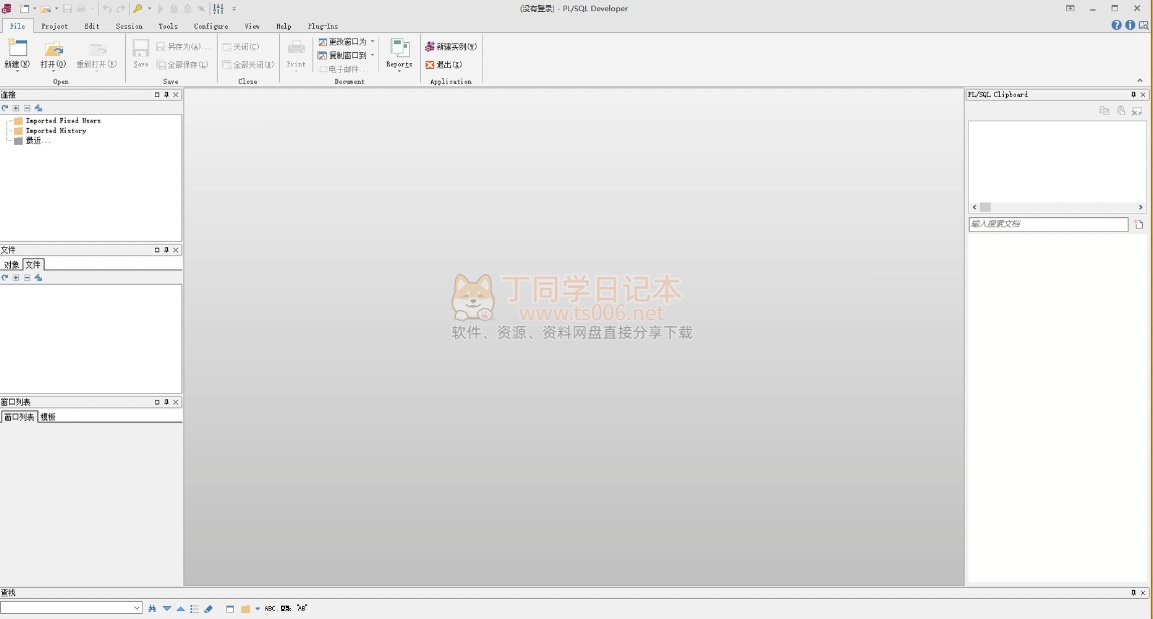Screen dimensions: 1153x619
Task: Switch to the View ribbon tab
Action: [251, 26]
